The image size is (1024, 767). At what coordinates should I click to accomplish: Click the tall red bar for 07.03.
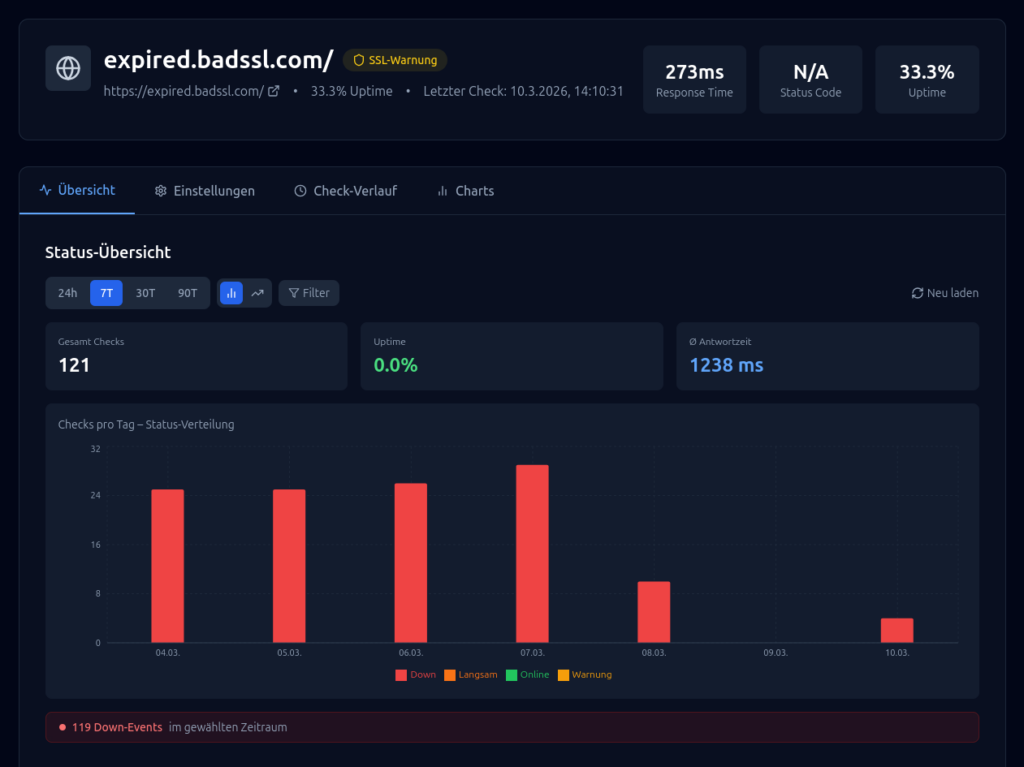[x=531, y=550]
